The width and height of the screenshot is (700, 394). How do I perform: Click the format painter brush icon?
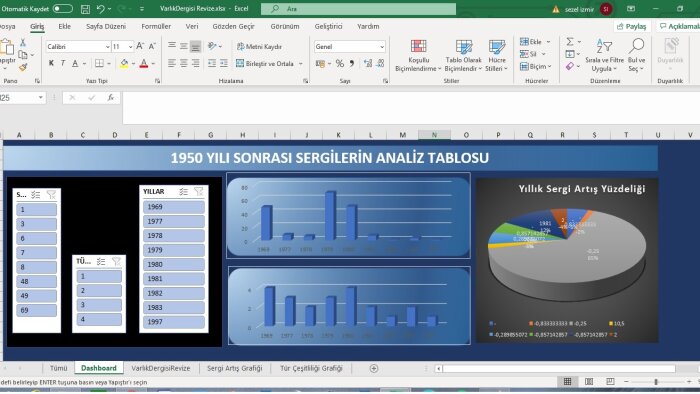point(23,67)
